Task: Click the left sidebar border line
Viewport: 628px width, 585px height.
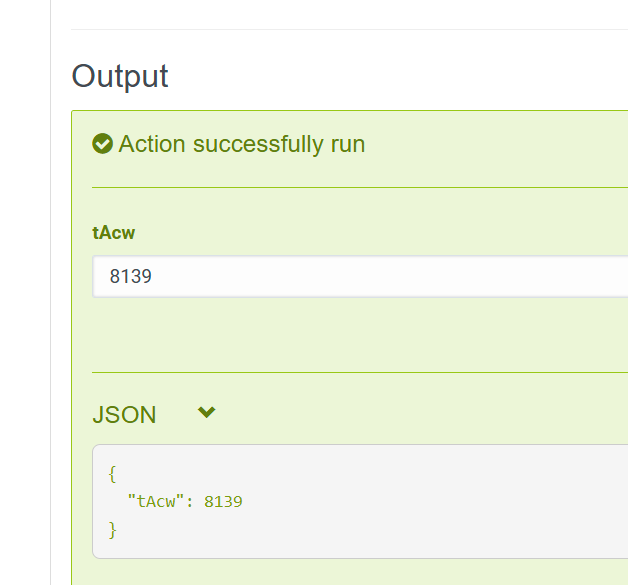Action: [x=50, y=292]
